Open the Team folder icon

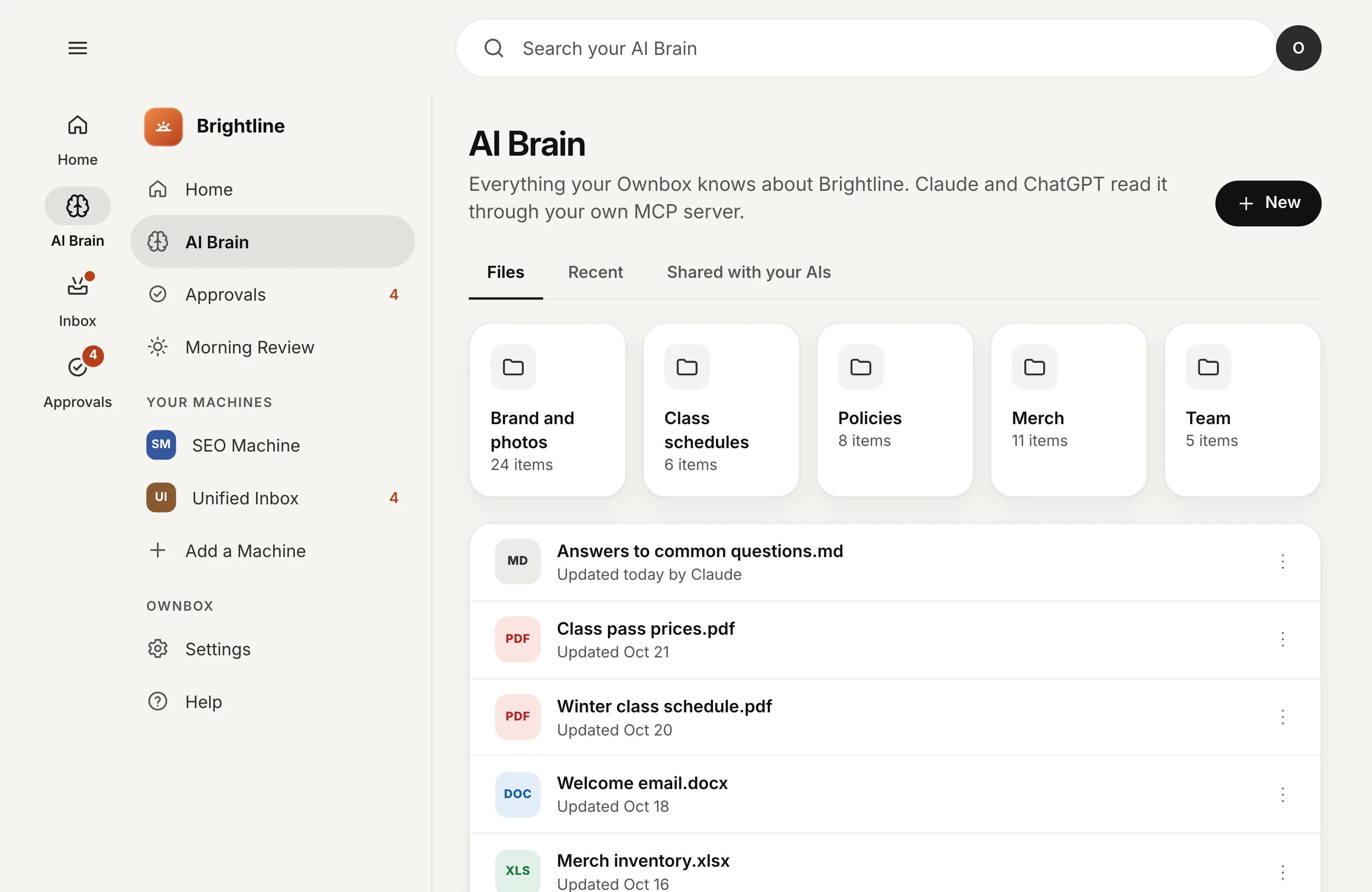tap(1208, 367)
